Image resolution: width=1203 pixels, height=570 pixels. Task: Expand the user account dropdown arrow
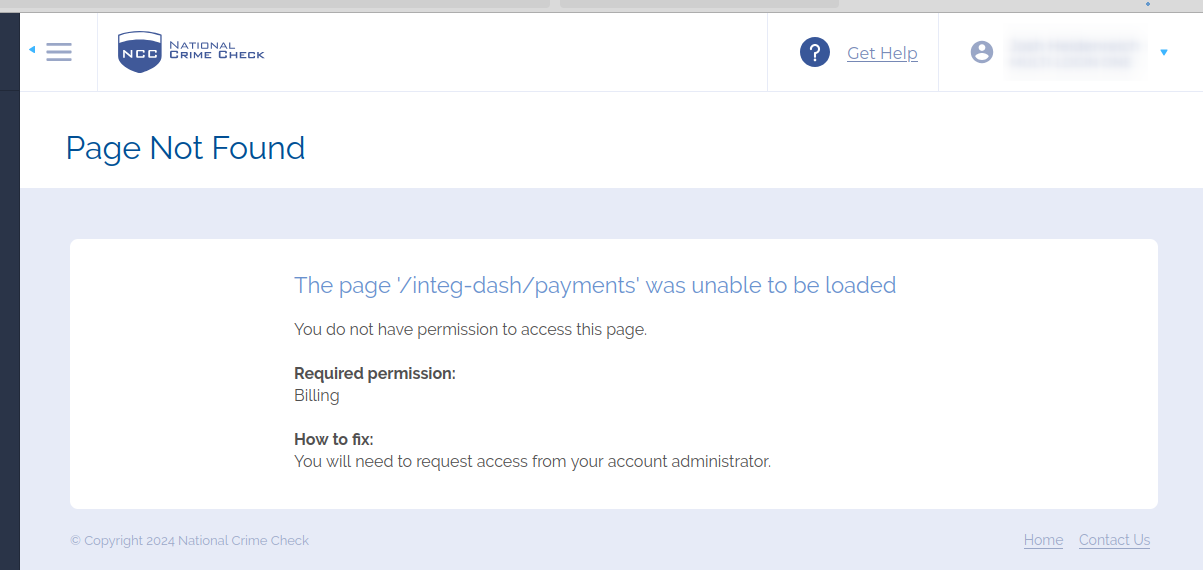1164,52
